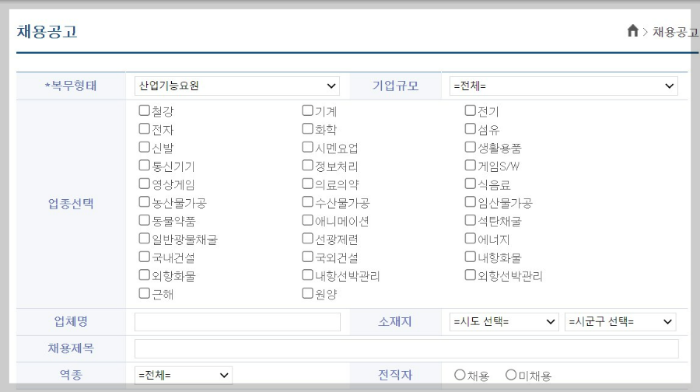Check the 전기 checkbox
Screen dimensions: 700x392
[x=470, y=110]
